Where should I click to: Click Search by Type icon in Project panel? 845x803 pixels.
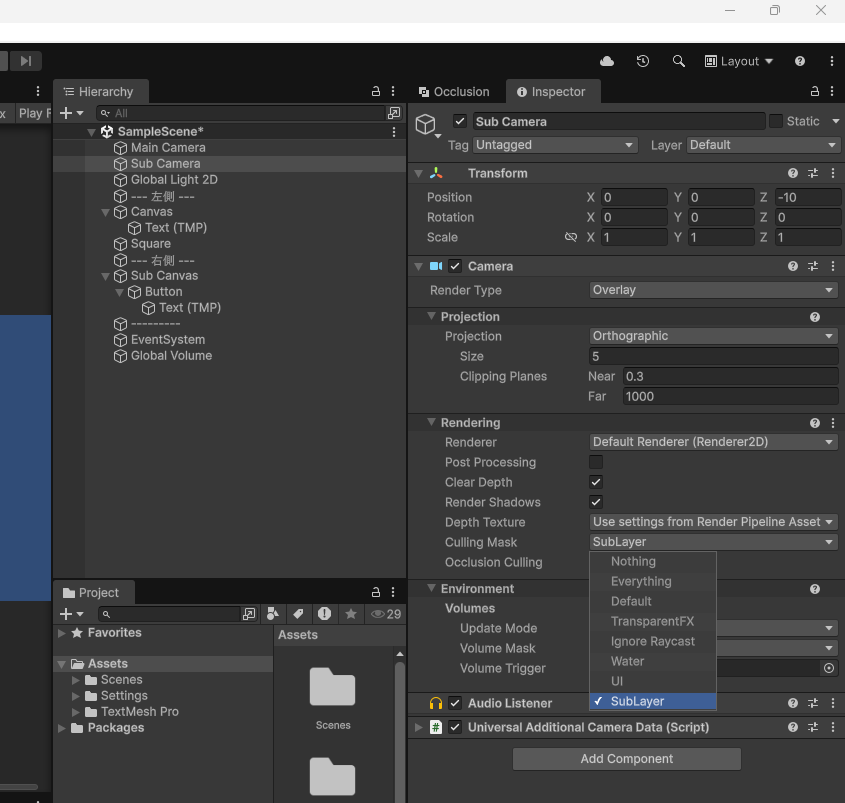click(272, 614)
